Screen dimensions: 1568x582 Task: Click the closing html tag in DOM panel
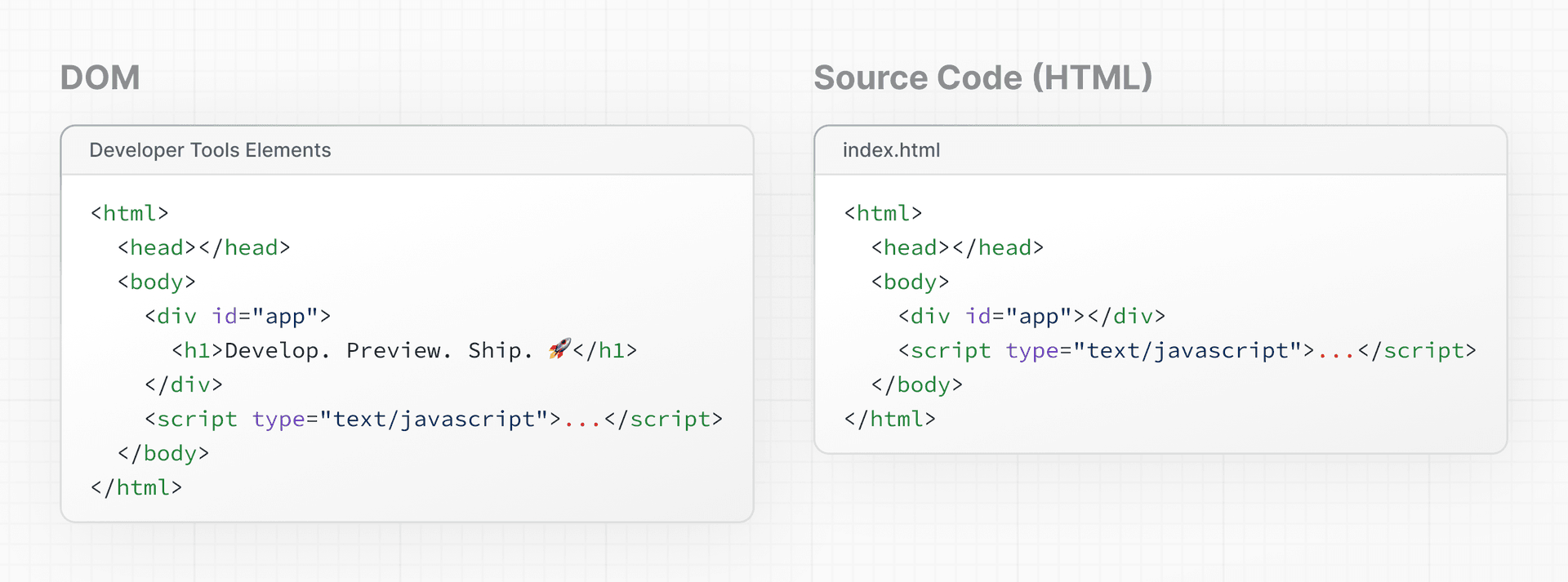click(136, 488)
